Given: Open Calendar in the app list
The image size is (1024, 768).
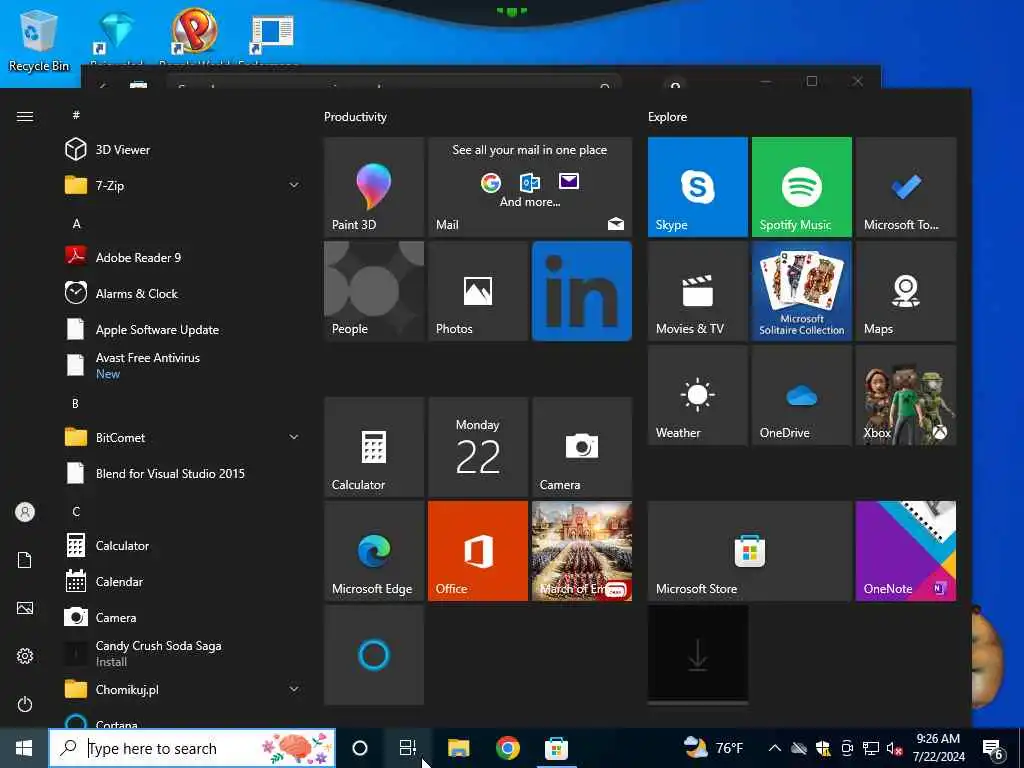Looking at the screenshot, I should pos(183,581).
